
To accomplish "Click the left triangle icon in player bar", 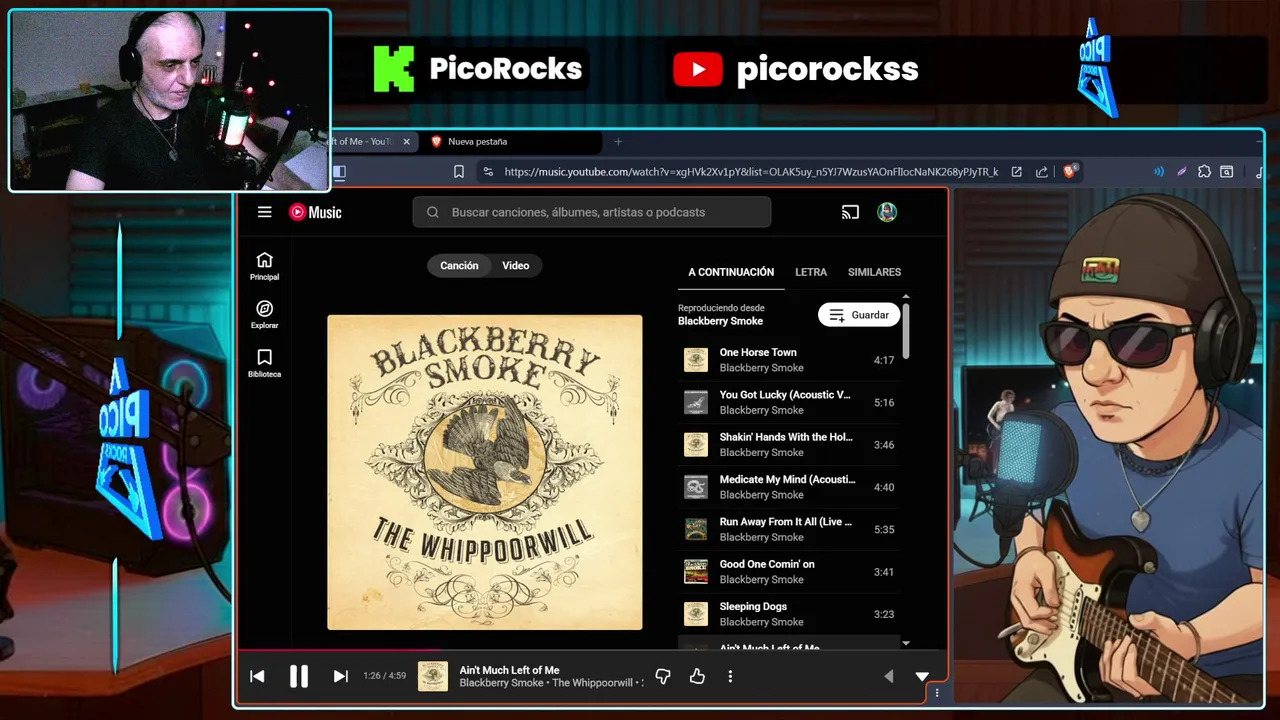I will [888, 677].
